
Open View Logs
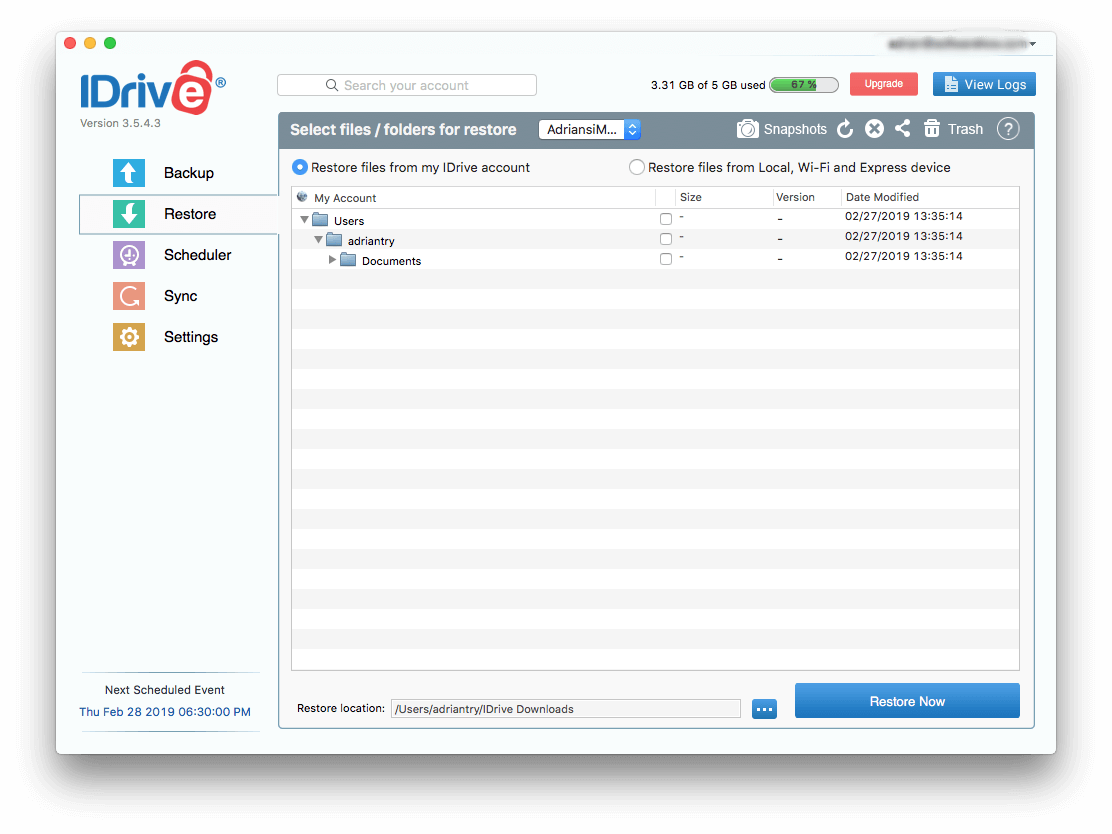point(984,84)
